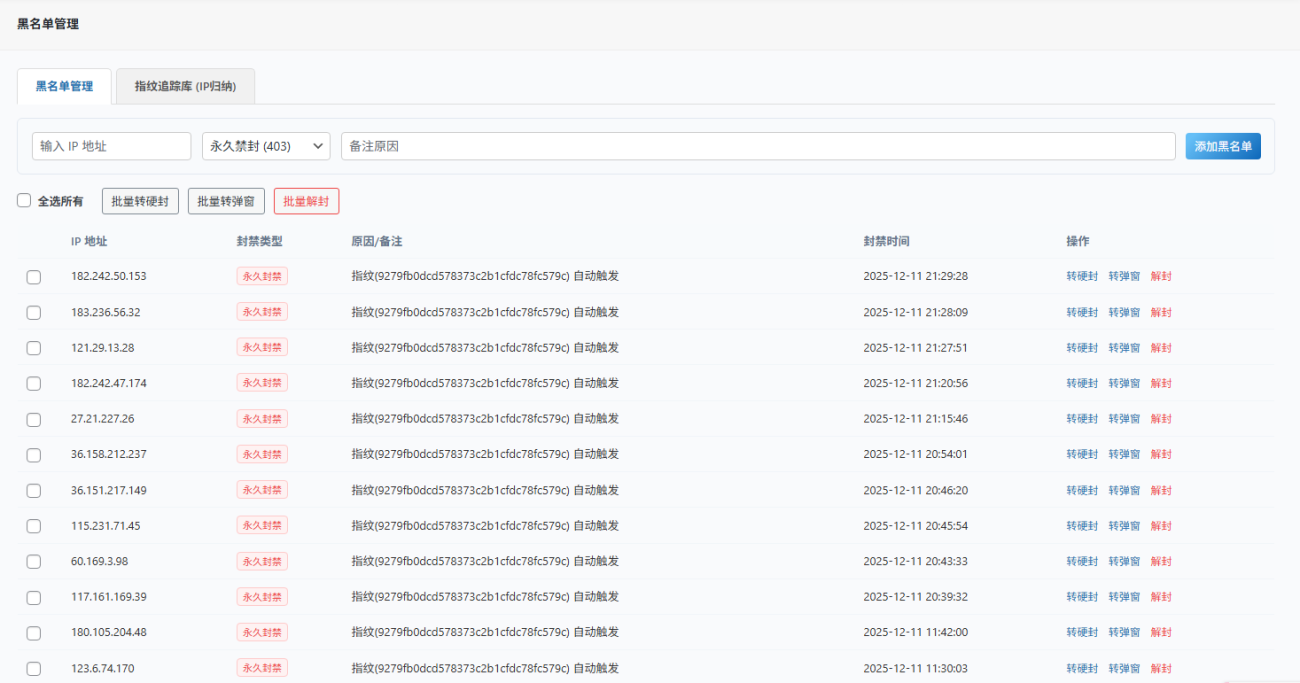勾选全选所有复选框
The image size is (1300, 683).
pos(23,200)
